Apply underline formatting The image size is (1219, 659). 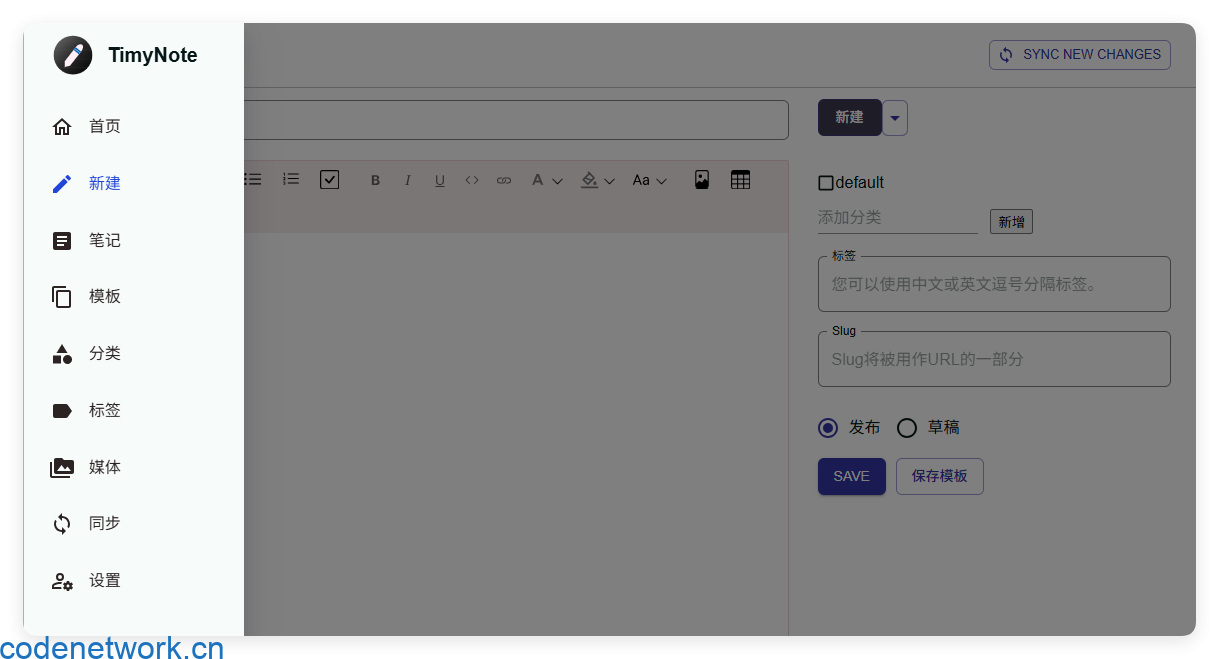click(x=440, y=181)
